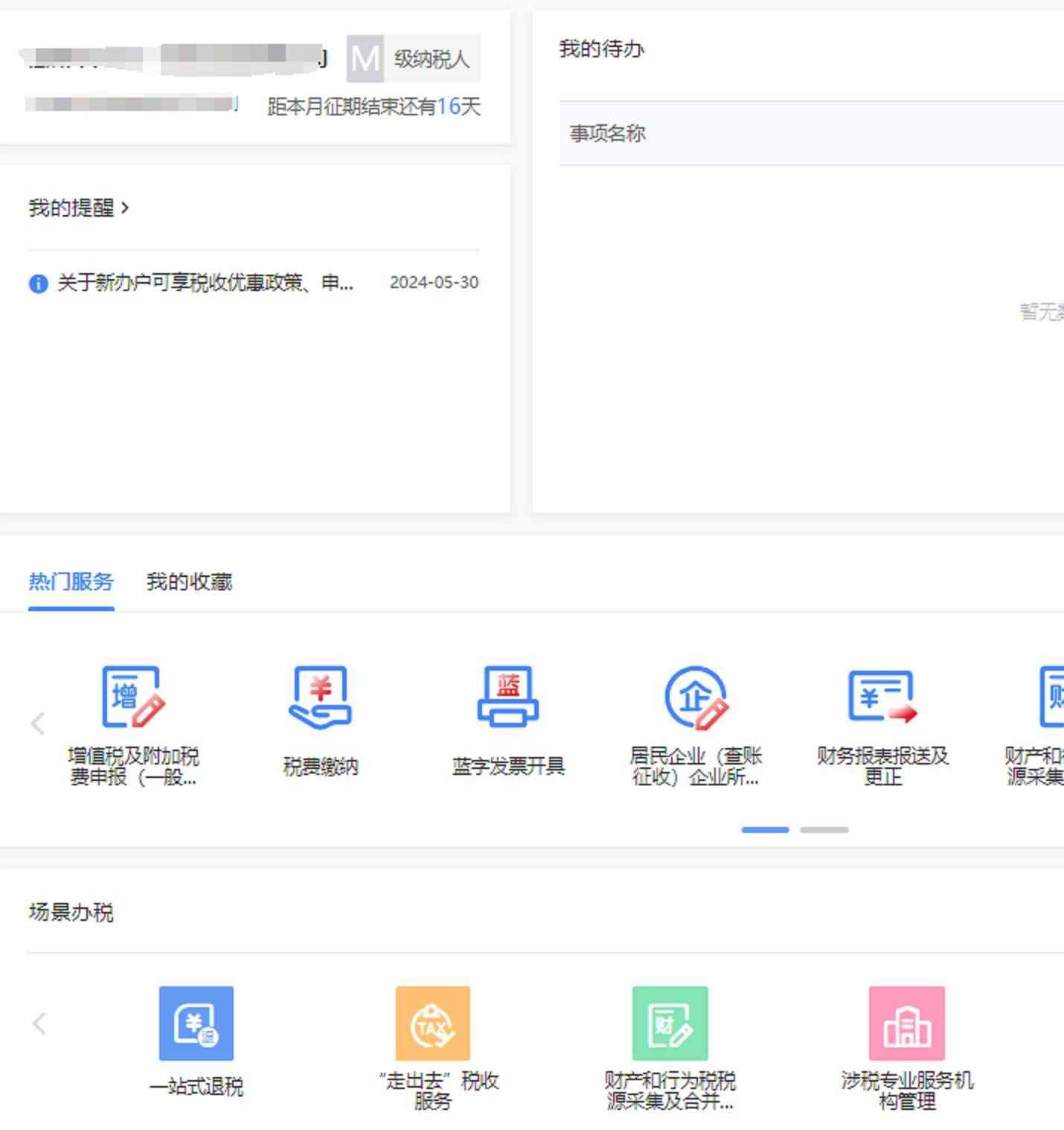Viewport: 1064px width, 1130px height.
Task: Open the pink 涉税专业服务机构管理 icon
Action: coord(906,1024)
